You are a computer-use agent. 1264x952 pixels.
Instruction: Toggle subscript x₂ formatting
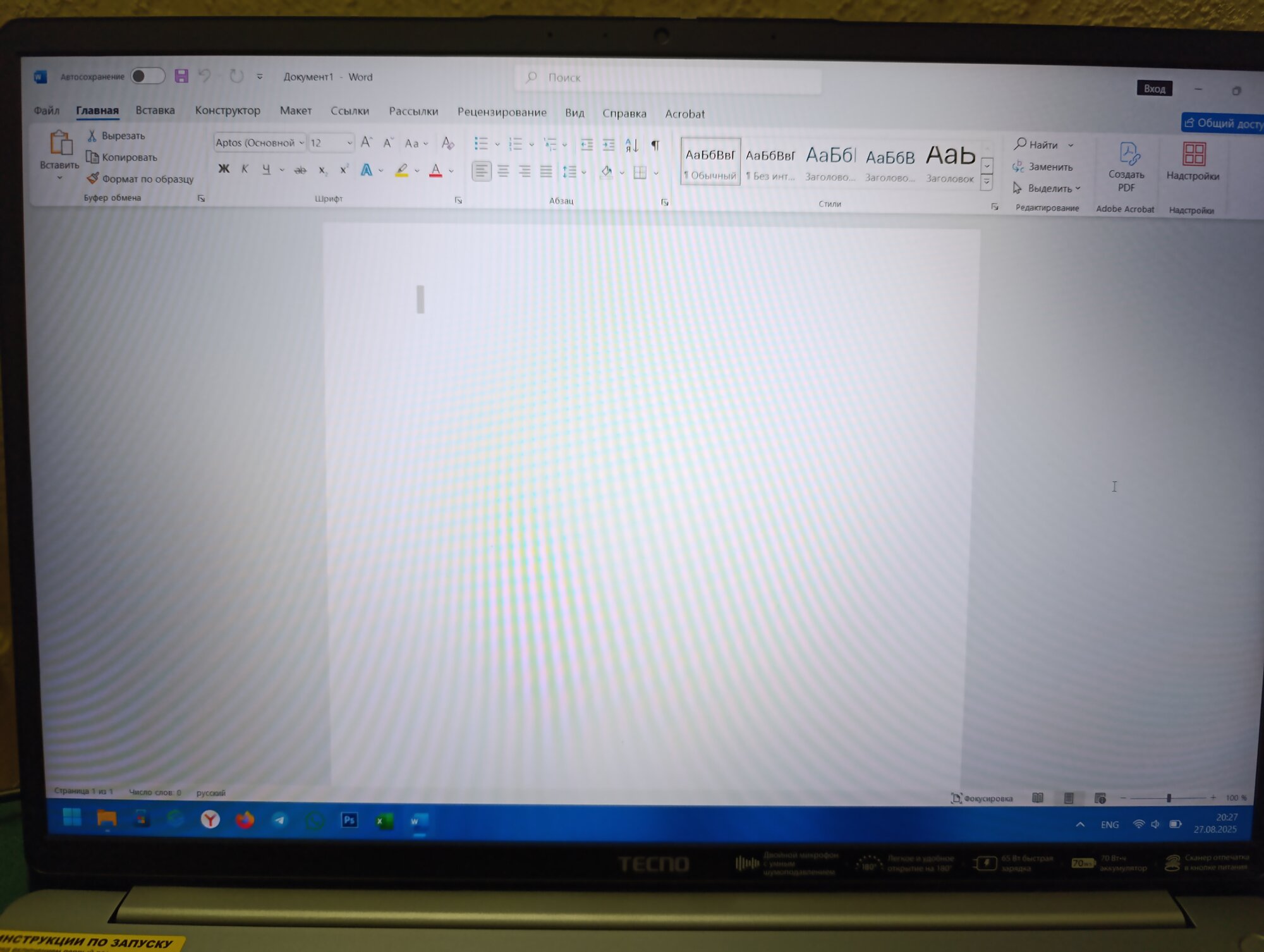point(322,170)
